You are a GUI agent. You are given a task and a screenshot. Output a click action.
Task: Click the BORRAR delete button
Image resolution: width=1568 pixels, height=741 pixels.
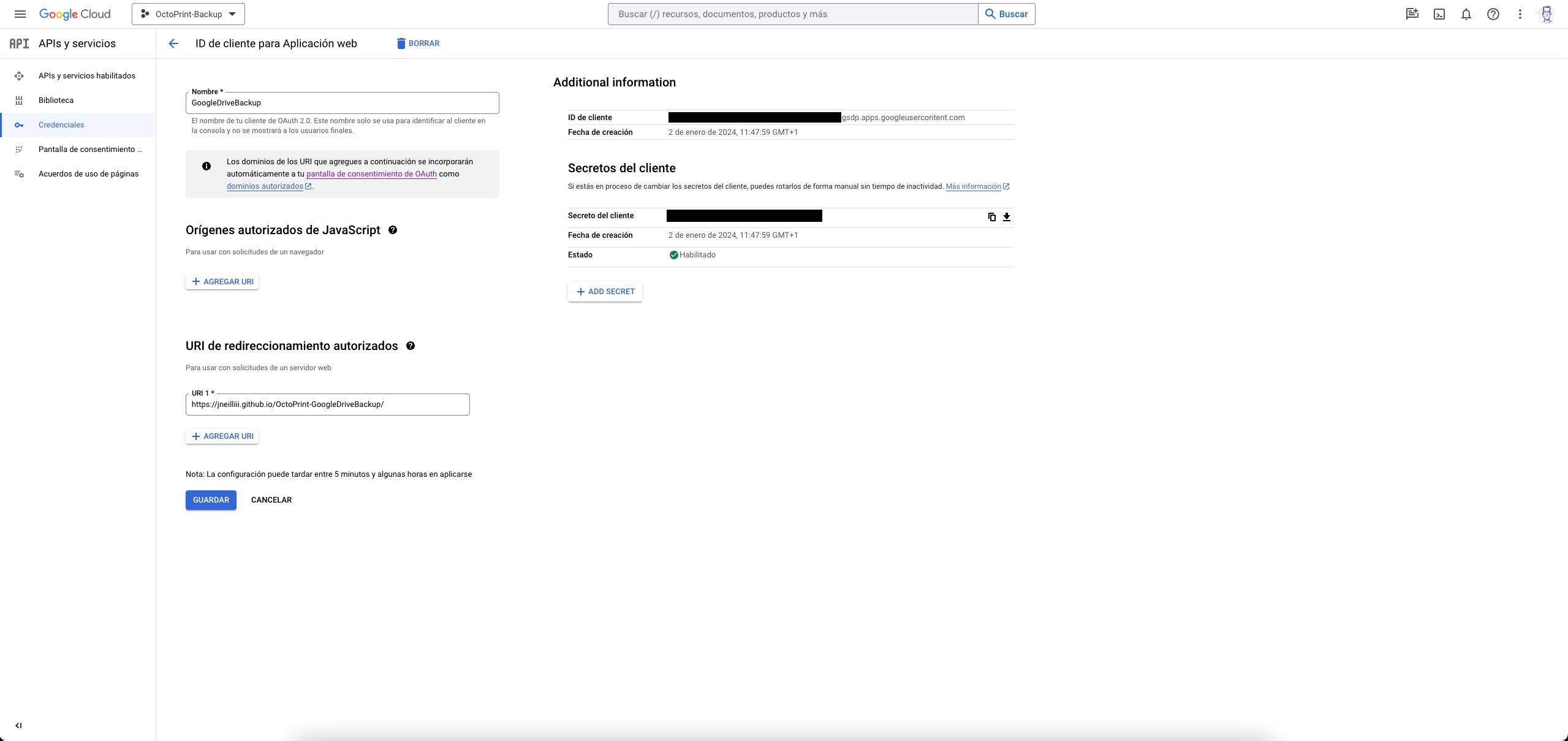click(417, 44)
